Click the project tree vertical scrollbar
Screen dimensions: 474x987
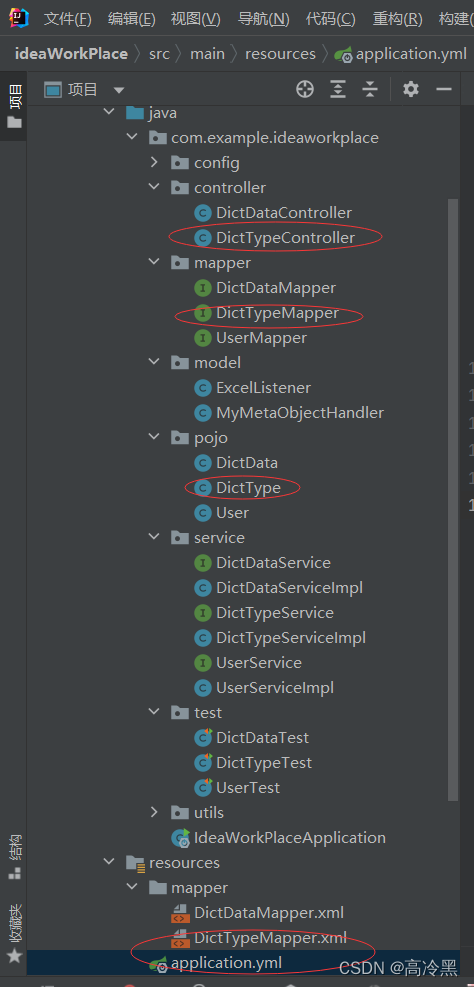(453, 500)
